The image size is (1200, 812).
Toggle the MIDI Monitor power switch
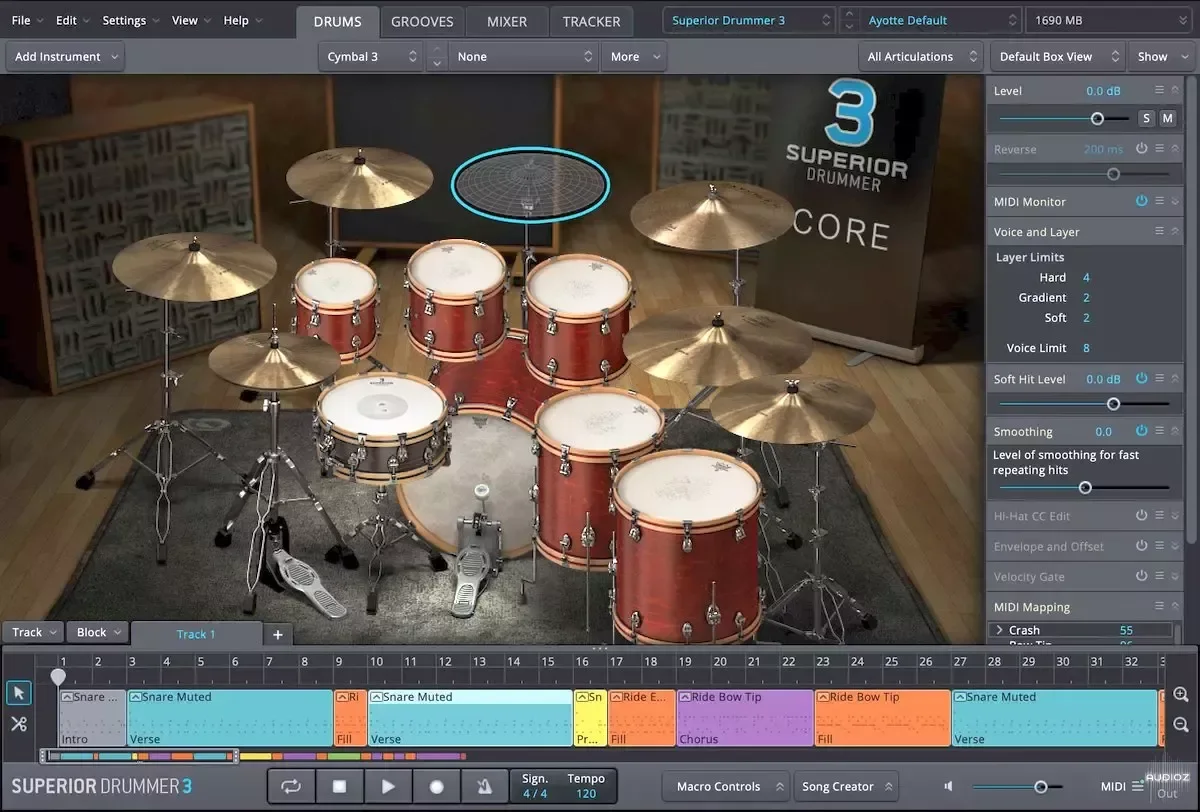pos(1141,201)
